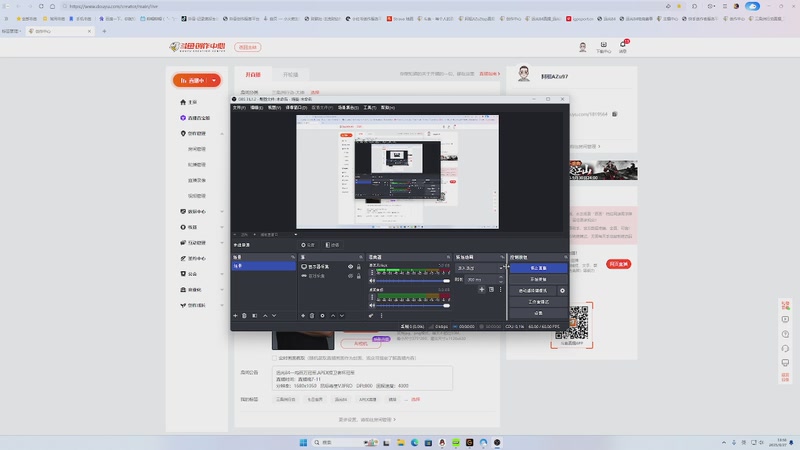Expand dropdown arrow on orange streaming button
Viewport: 800px width, 450px height.
point(214,81)
